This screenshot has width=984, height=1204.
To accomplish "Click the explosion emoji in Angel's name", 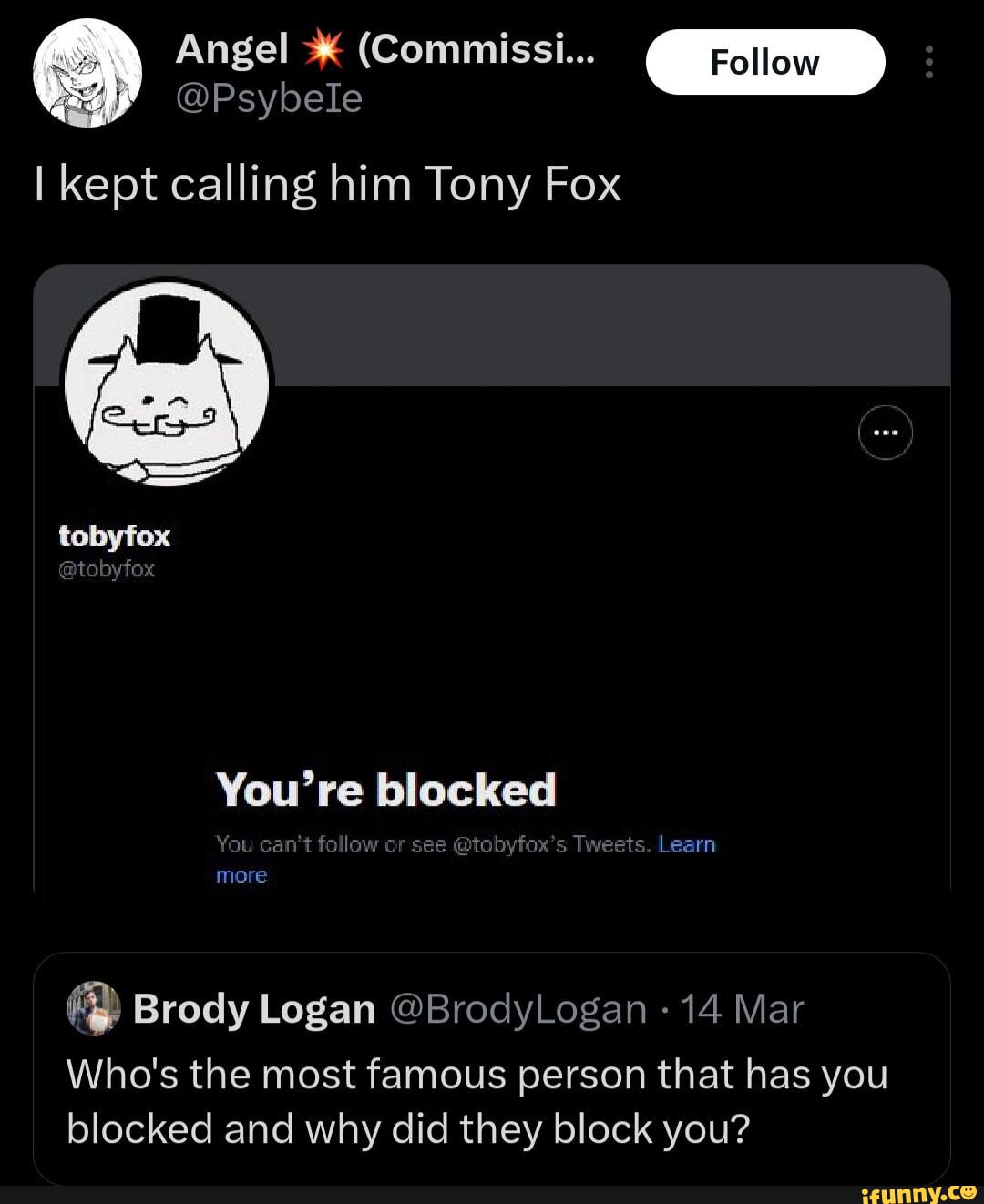I will click(x=323, y=49).
